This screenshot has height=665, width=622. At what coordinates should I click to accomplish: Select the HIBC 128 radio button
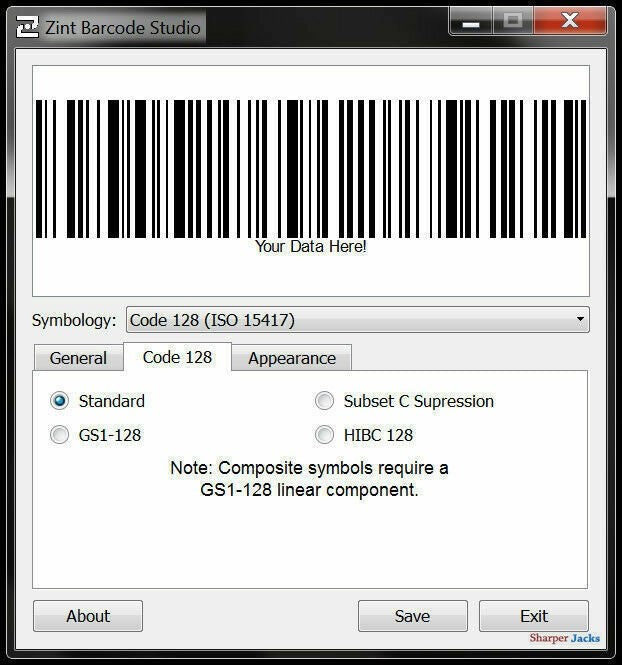pos(325,435)
